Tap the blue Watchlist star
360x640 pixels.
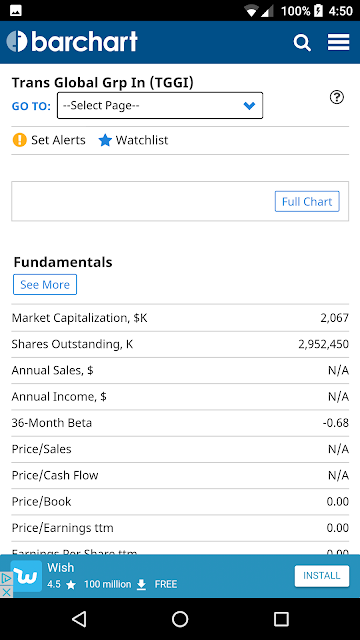point(105,140)
